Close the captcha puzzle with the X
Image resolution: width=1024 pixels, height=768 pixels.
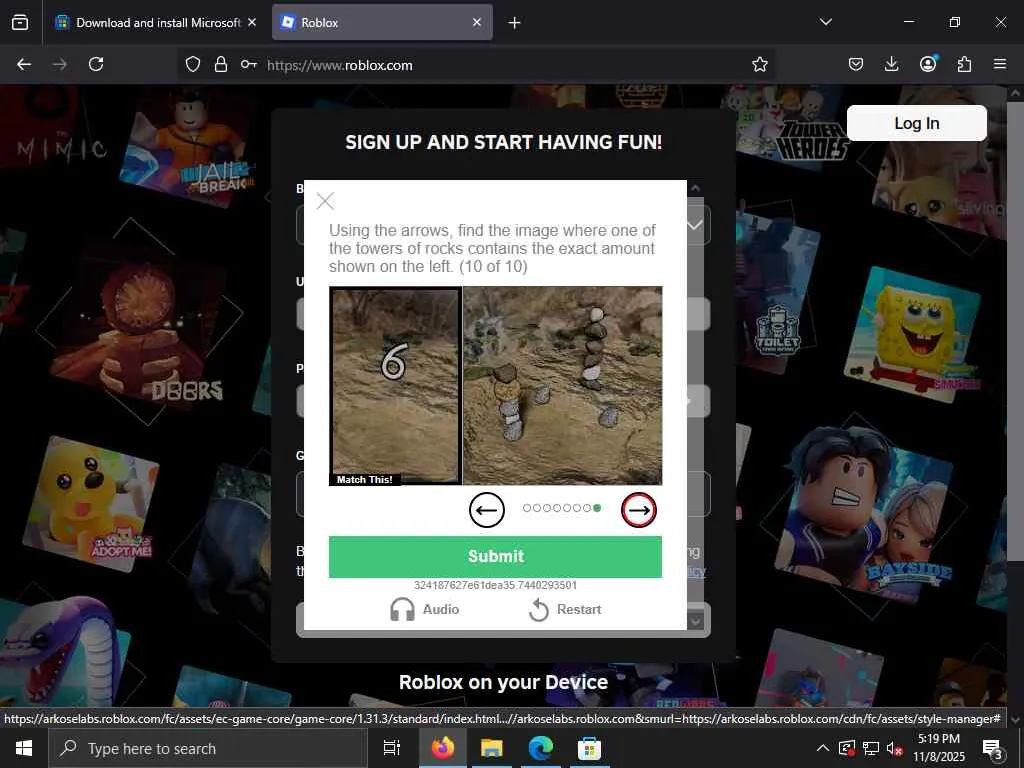click(325, 200)
